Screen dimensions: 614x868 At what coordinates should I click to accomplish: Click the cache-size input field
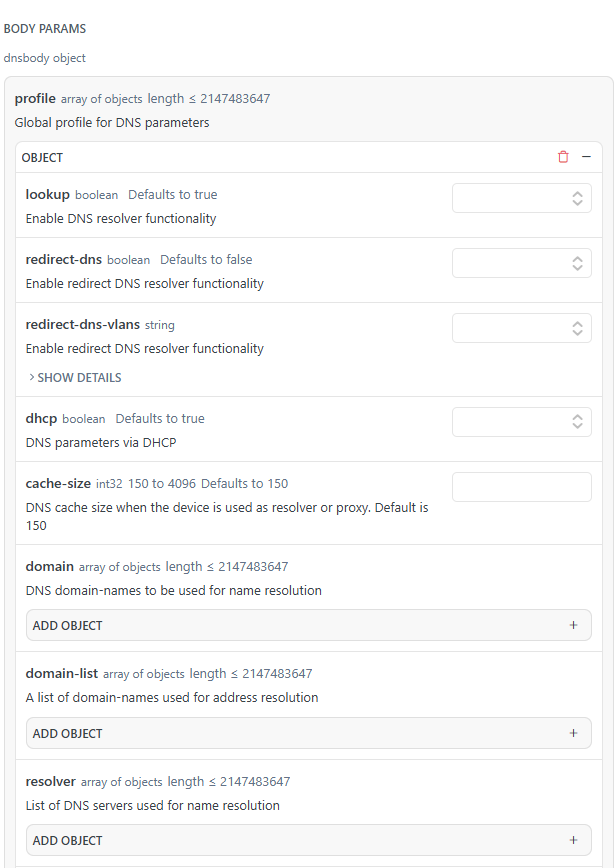[x=522, y=487]
